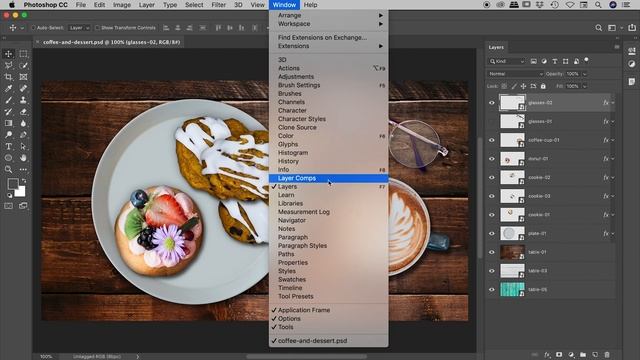Choose Timeline in the Window menu

(329, 288)
